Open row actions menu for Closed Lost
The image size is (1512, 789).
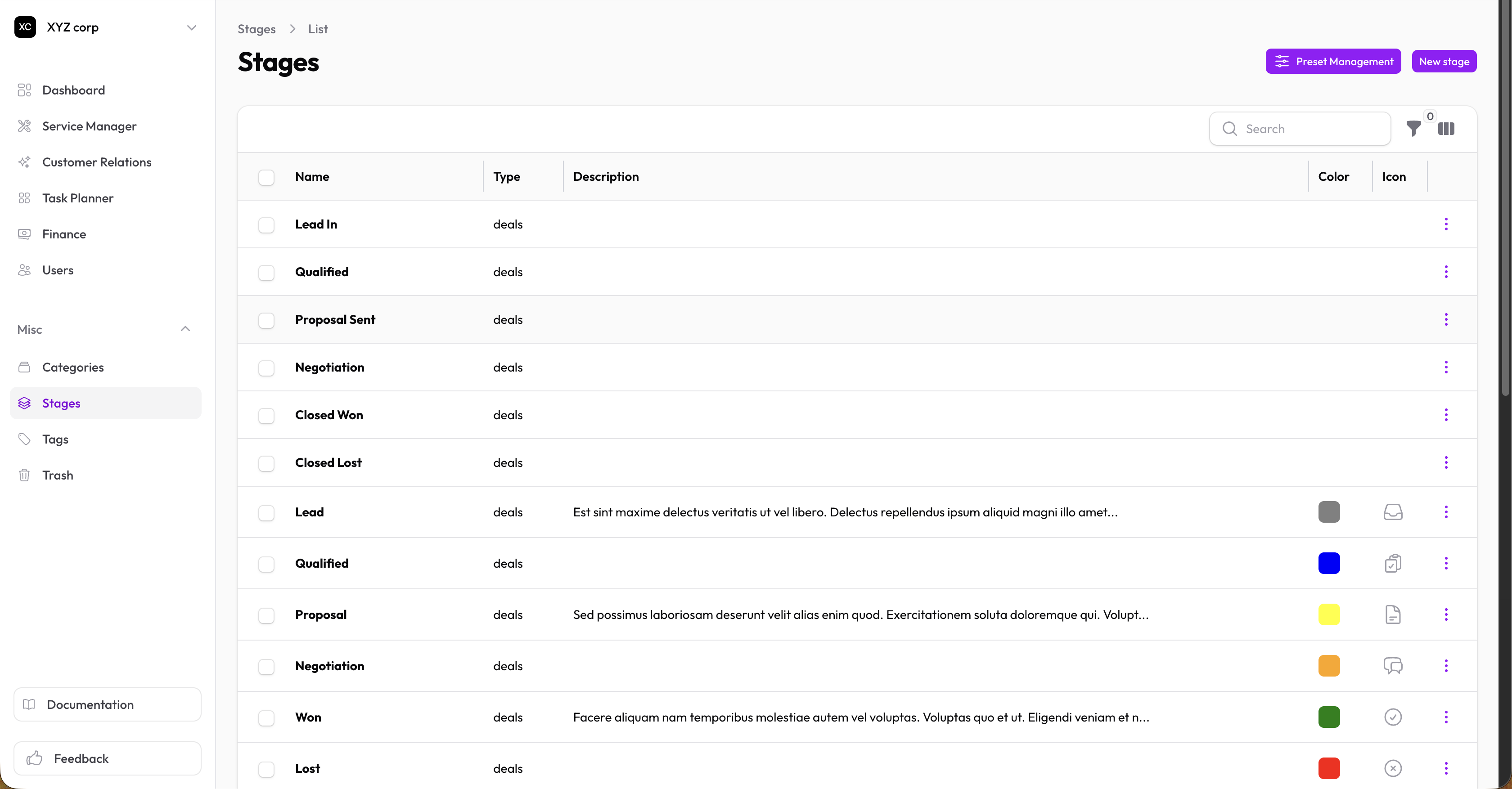1446,462
